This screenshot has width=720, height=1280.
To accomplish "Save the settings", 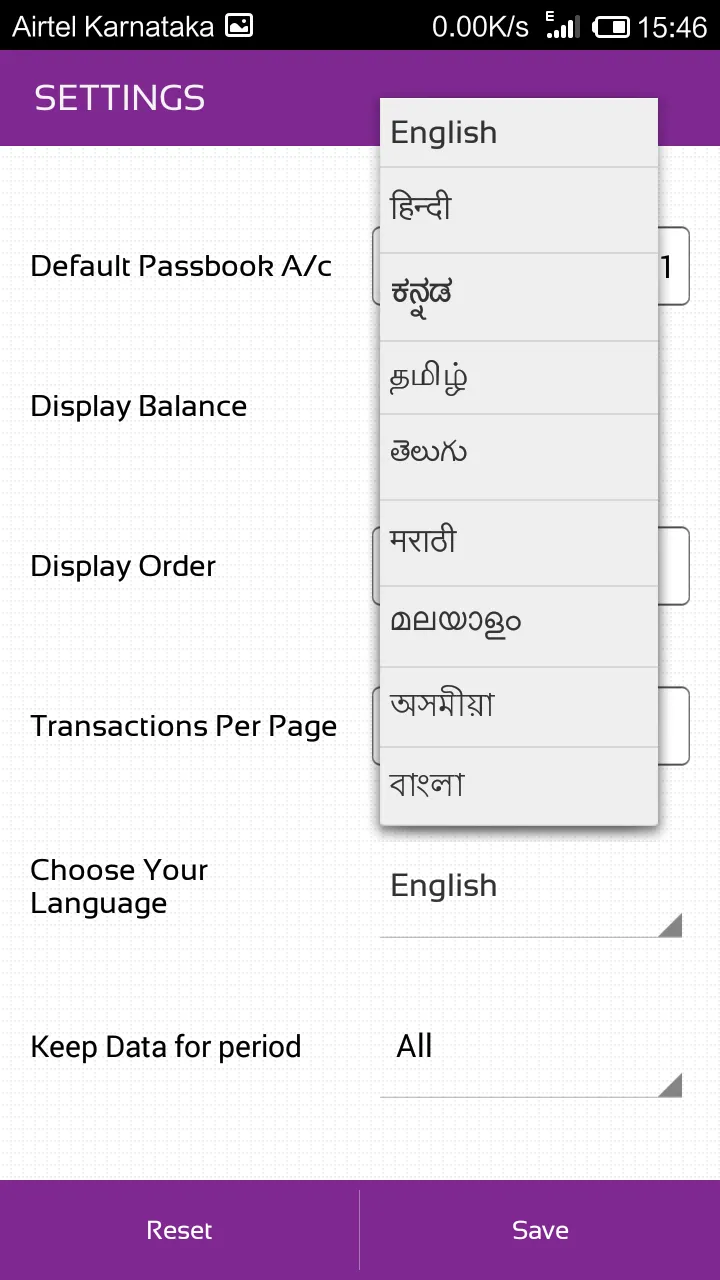I will (x=540, y=1230).
